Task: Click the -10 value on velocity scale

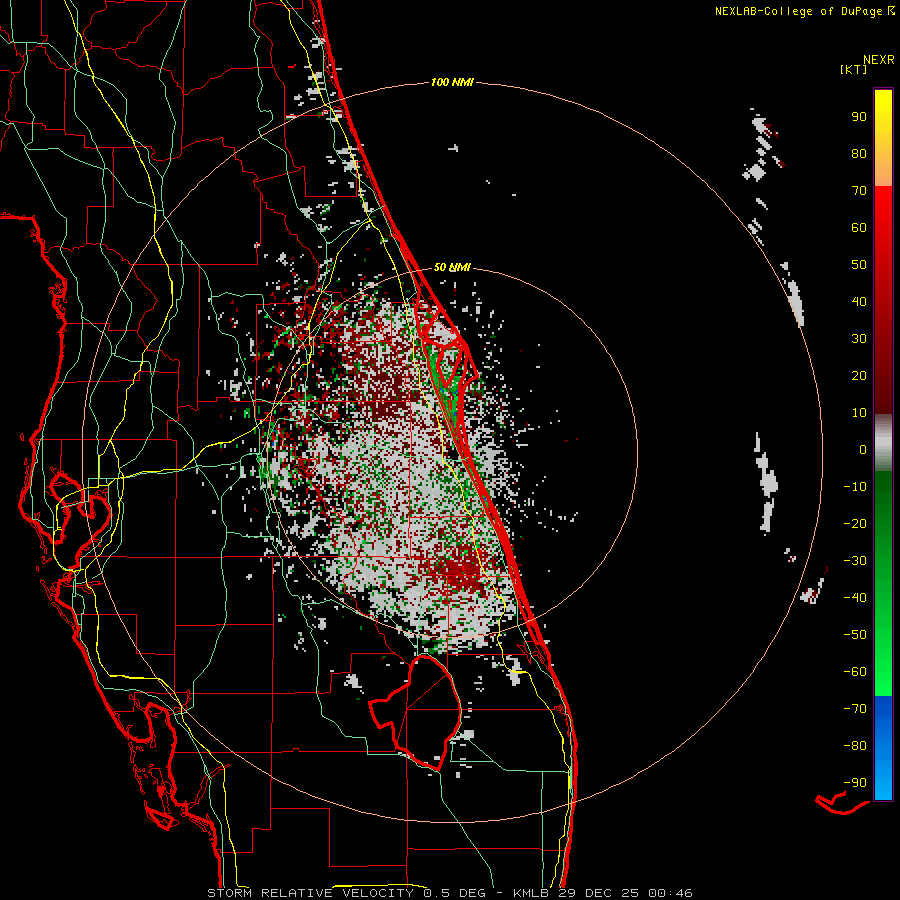Action: (855, 487)
